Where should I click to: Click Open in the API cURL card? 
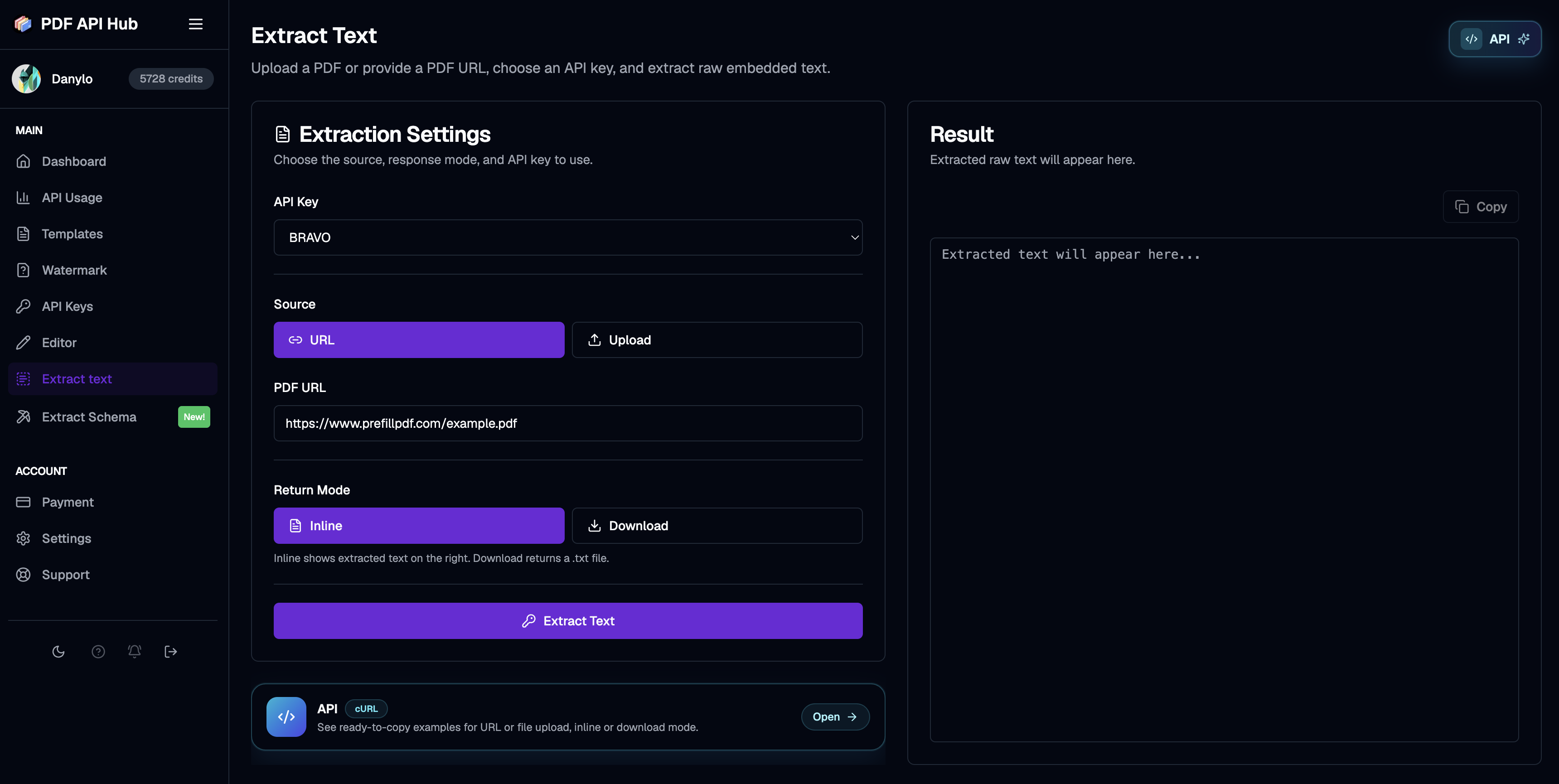835,717
